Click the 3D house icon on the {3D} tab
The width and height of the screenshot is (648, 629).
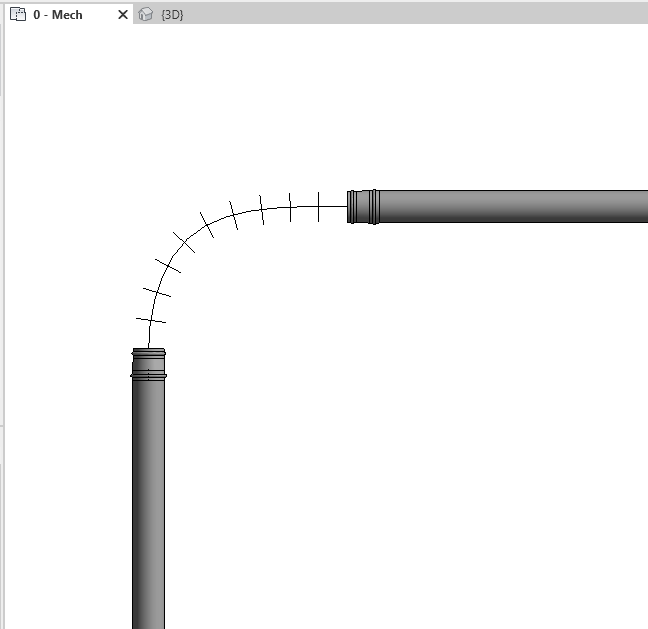pyautogui.click(x=145, y=14)
